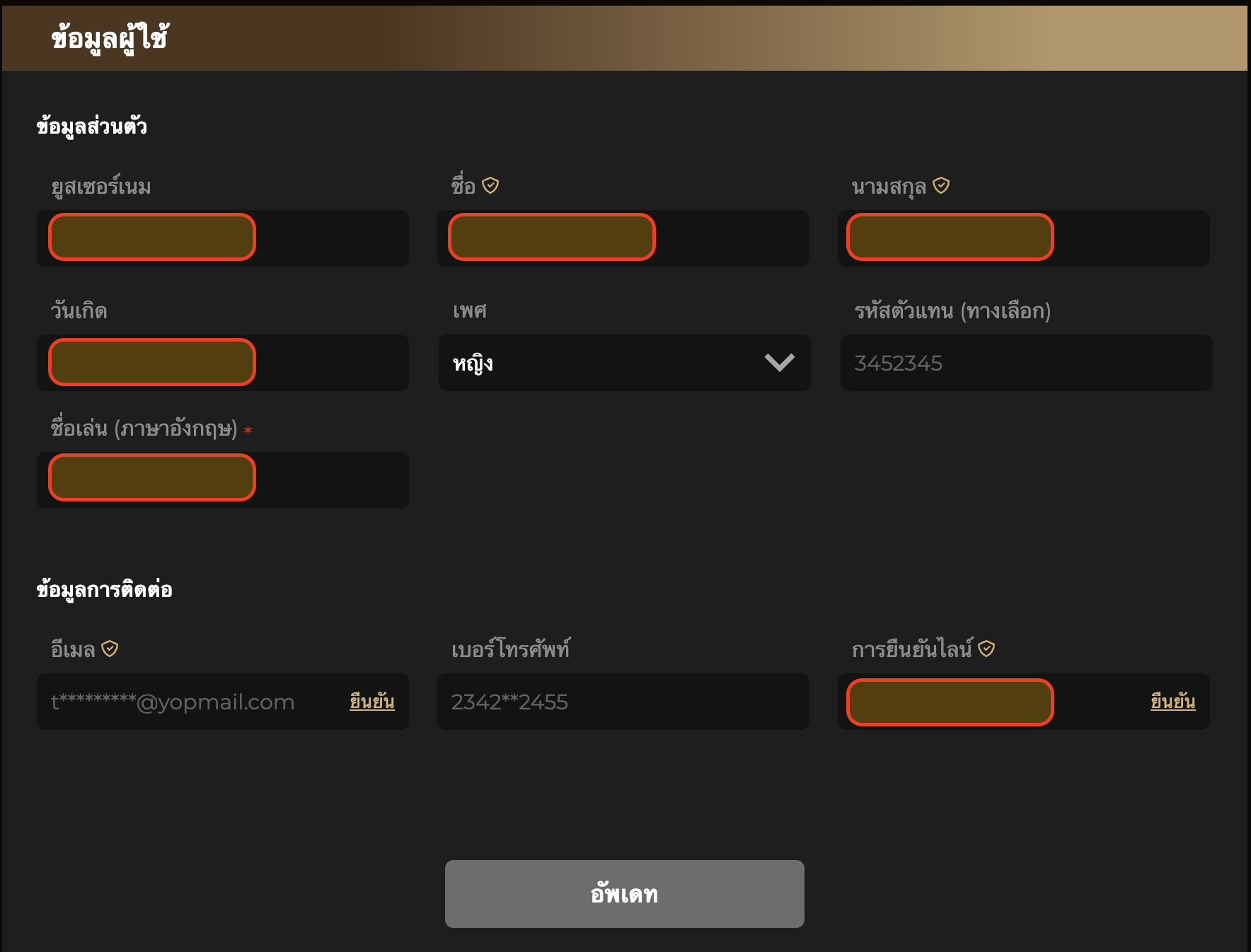This screenshot has width=1251, height=952.
Task: Click the ข้อมูลผู้ใช้ page header title
Action: pos(110,38)
